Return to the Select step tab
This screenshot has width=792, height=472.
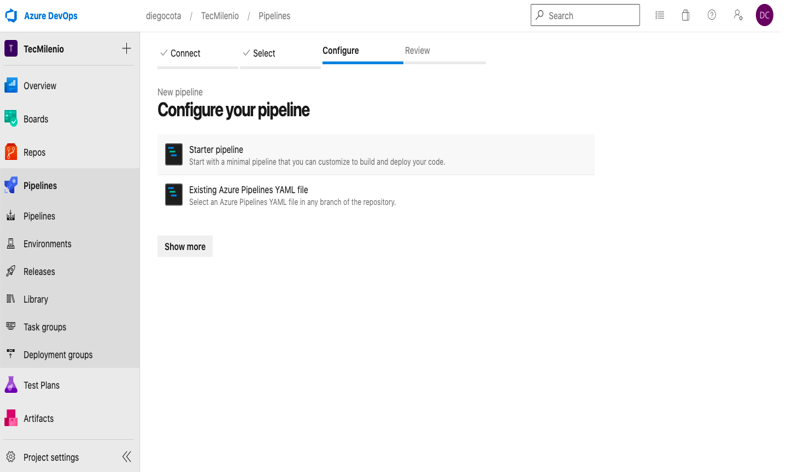click(280, 54)
